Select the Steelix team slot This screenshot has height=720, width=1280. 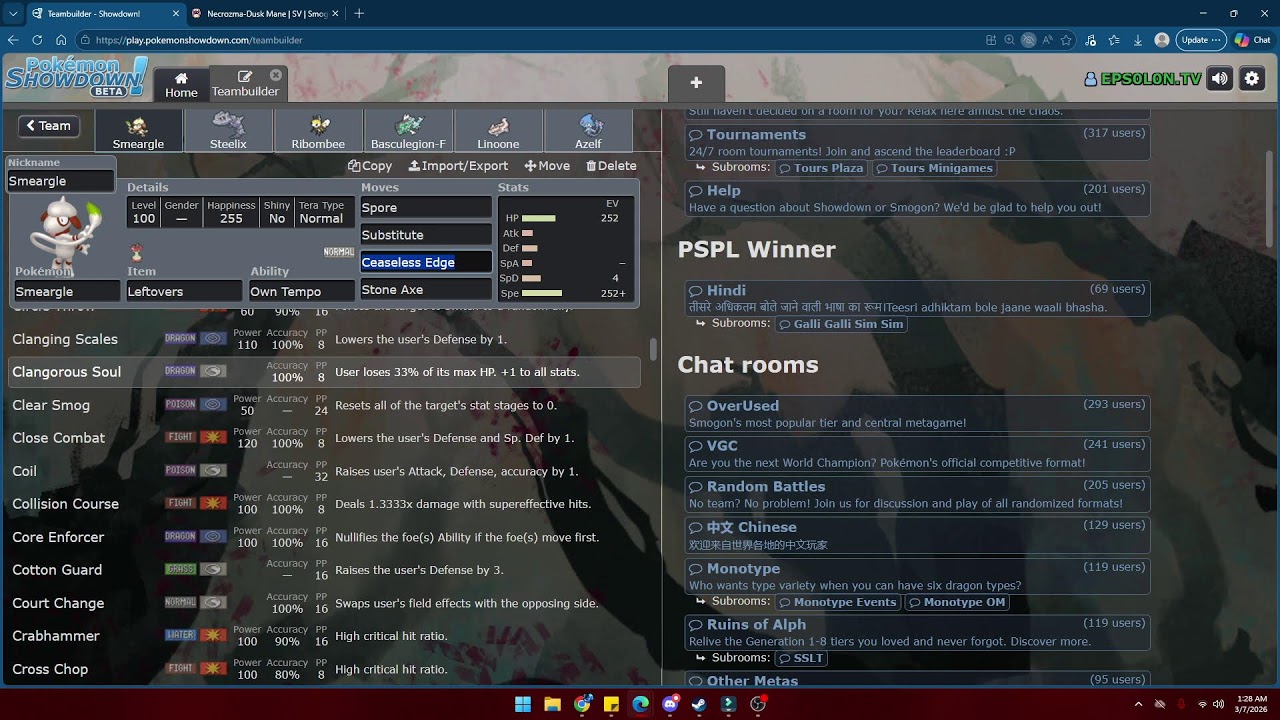click(x=228, y=131)
